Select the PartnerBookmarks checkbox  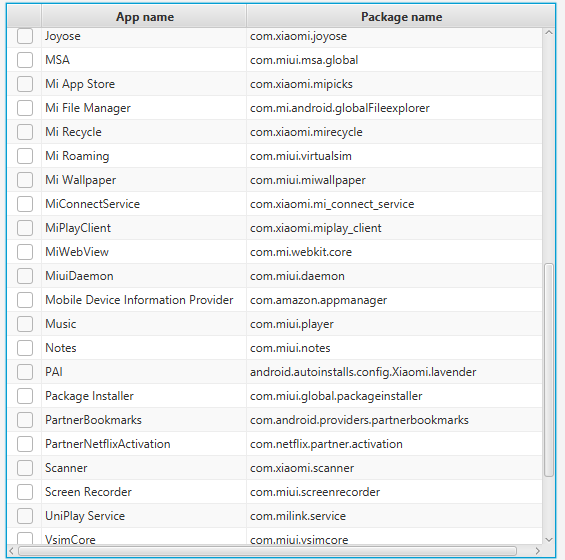[25, 420]
